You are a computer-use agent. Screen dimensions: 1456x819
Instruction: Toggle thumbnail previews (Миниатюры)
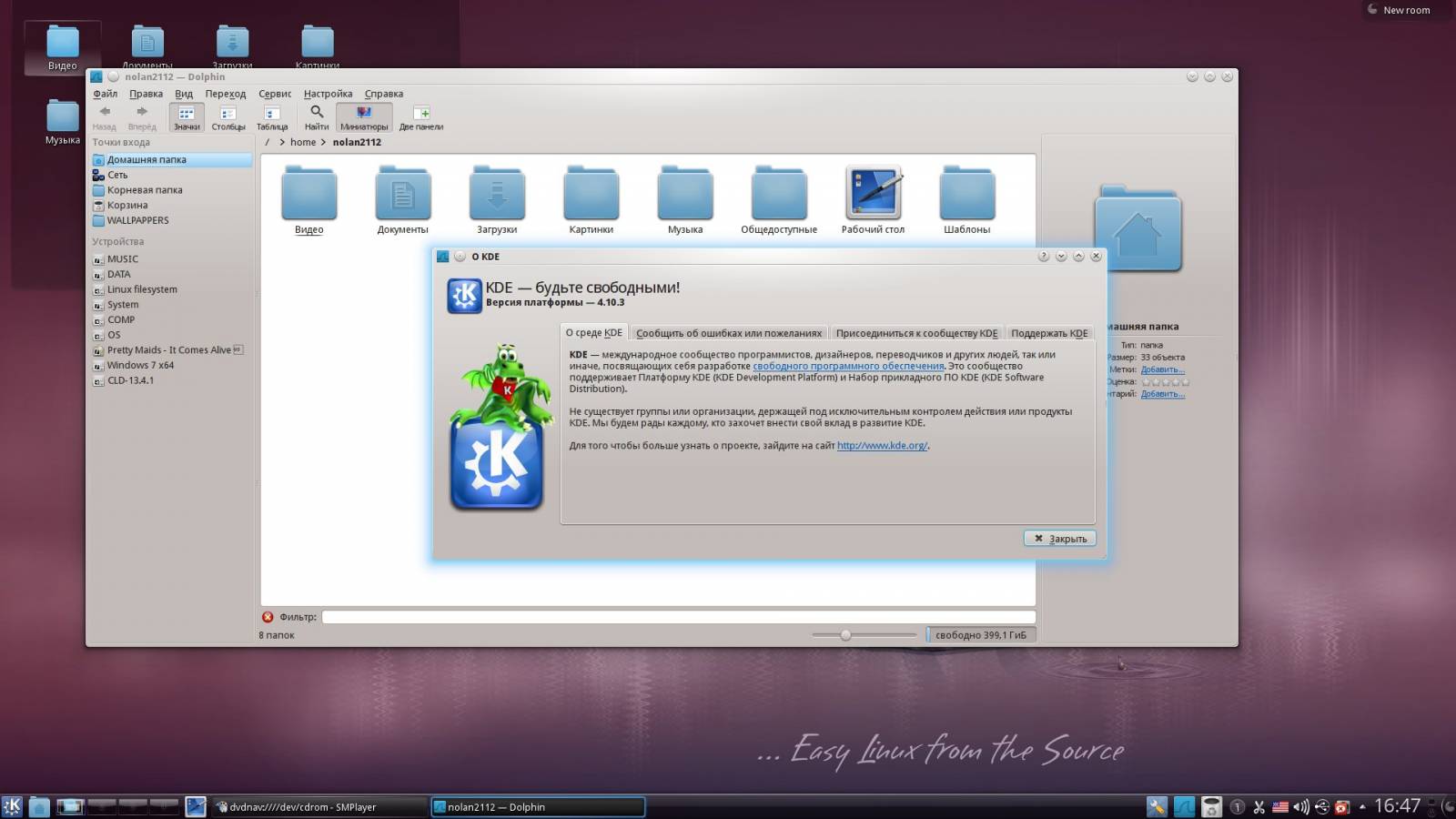pos(364,117)
